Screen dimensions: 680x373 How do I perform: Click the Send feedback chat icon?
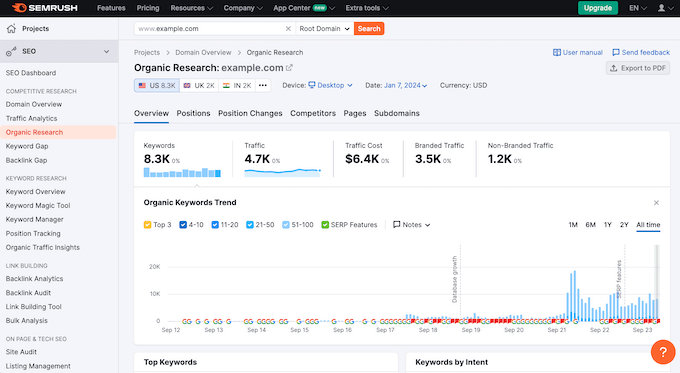point(615,52)
